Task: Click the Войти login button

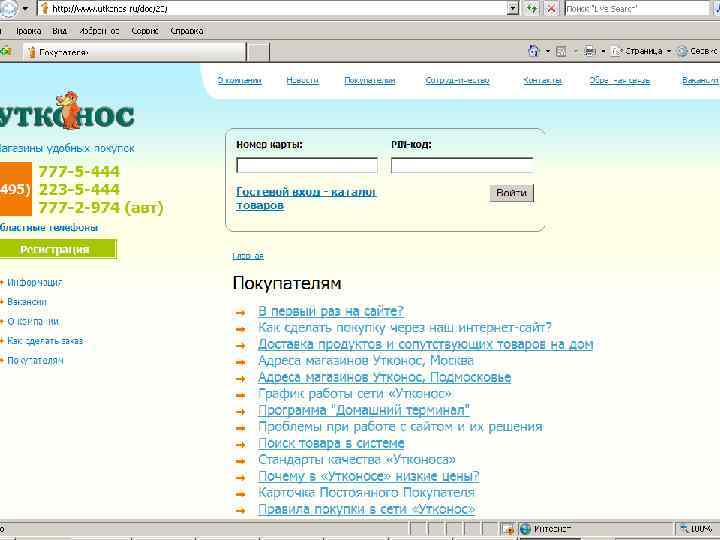Action: 512,193
